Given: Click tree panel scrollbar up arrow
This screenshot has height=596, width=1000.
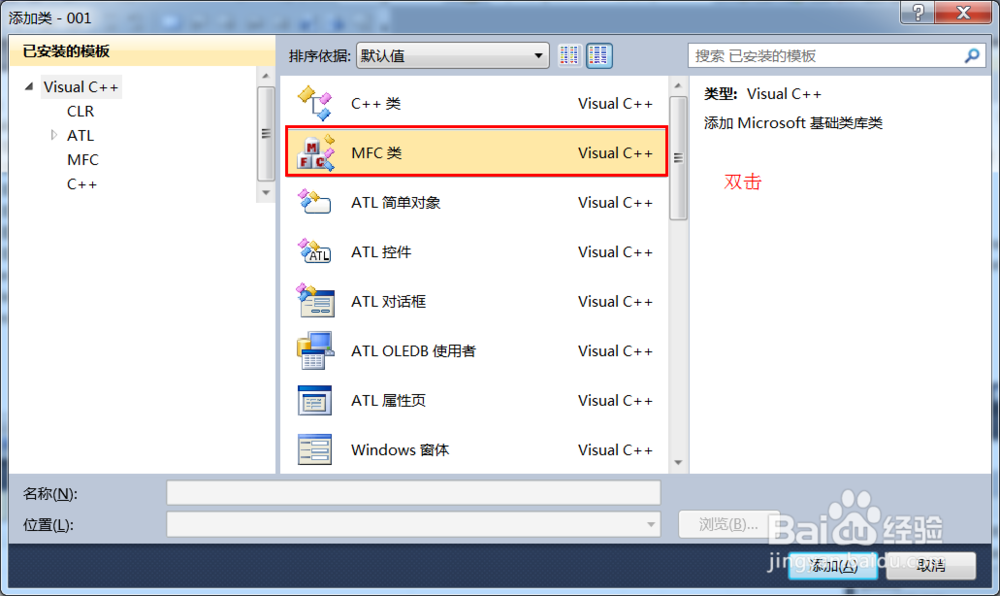Looking at the screenshot, I should [x=266, y=76].
